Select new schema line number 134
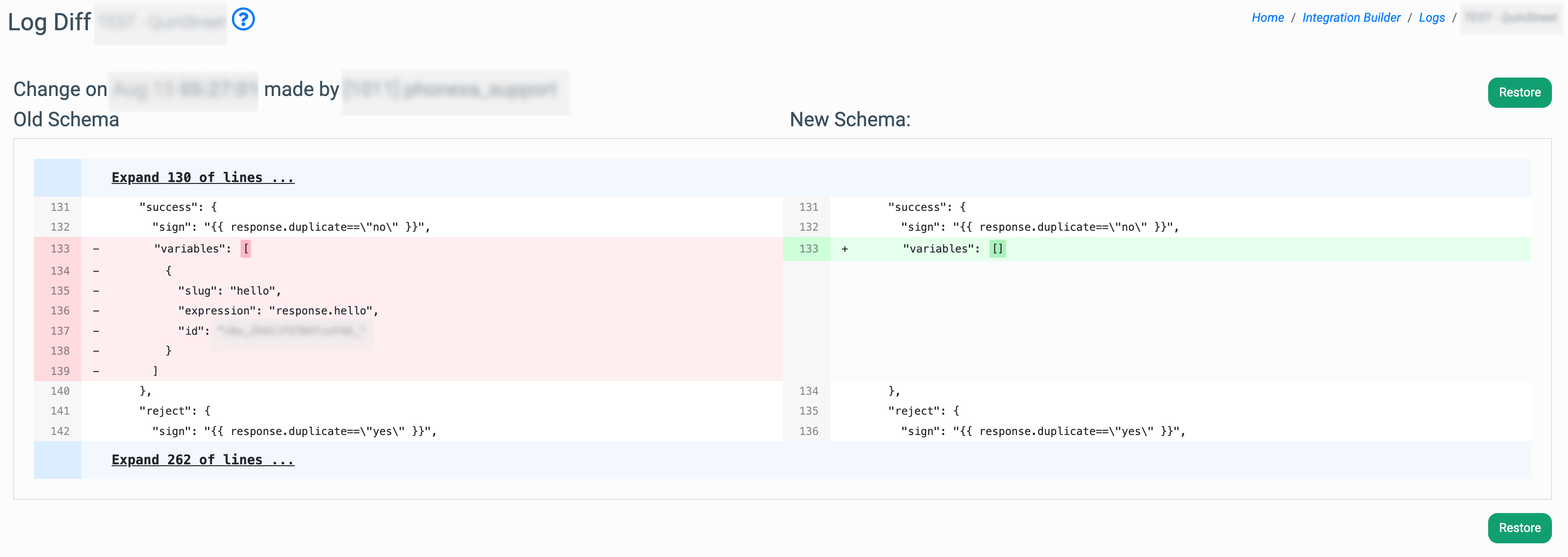 [x=809, y=392]
